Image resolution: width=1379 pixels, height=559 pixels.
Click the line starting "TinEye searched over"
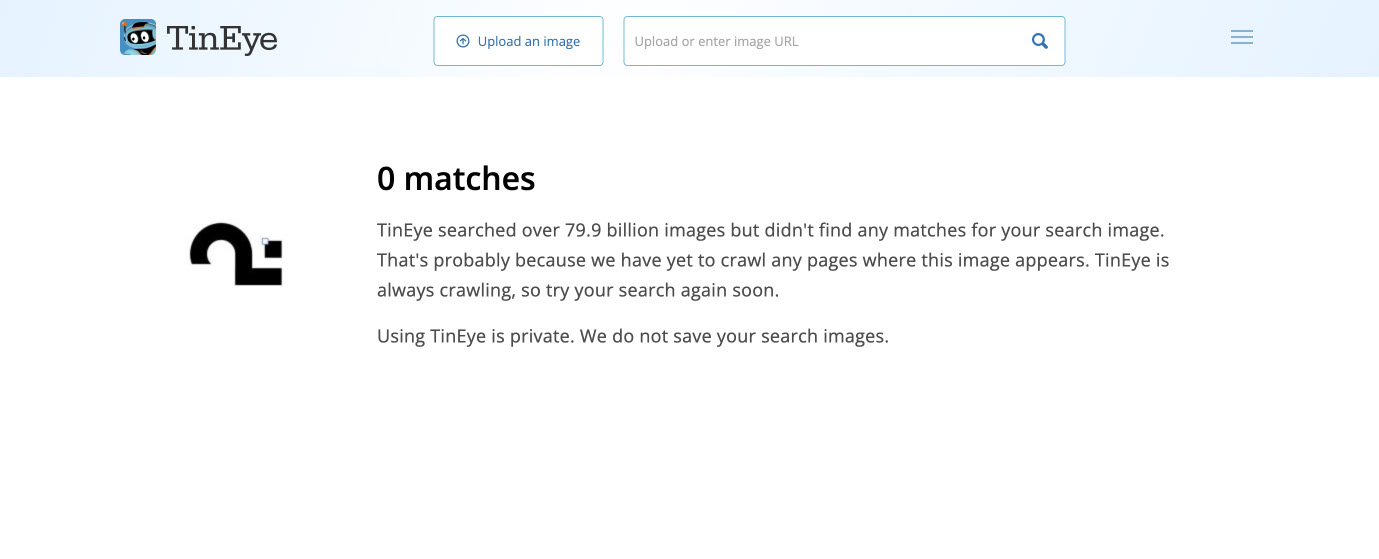coord(770,231)
